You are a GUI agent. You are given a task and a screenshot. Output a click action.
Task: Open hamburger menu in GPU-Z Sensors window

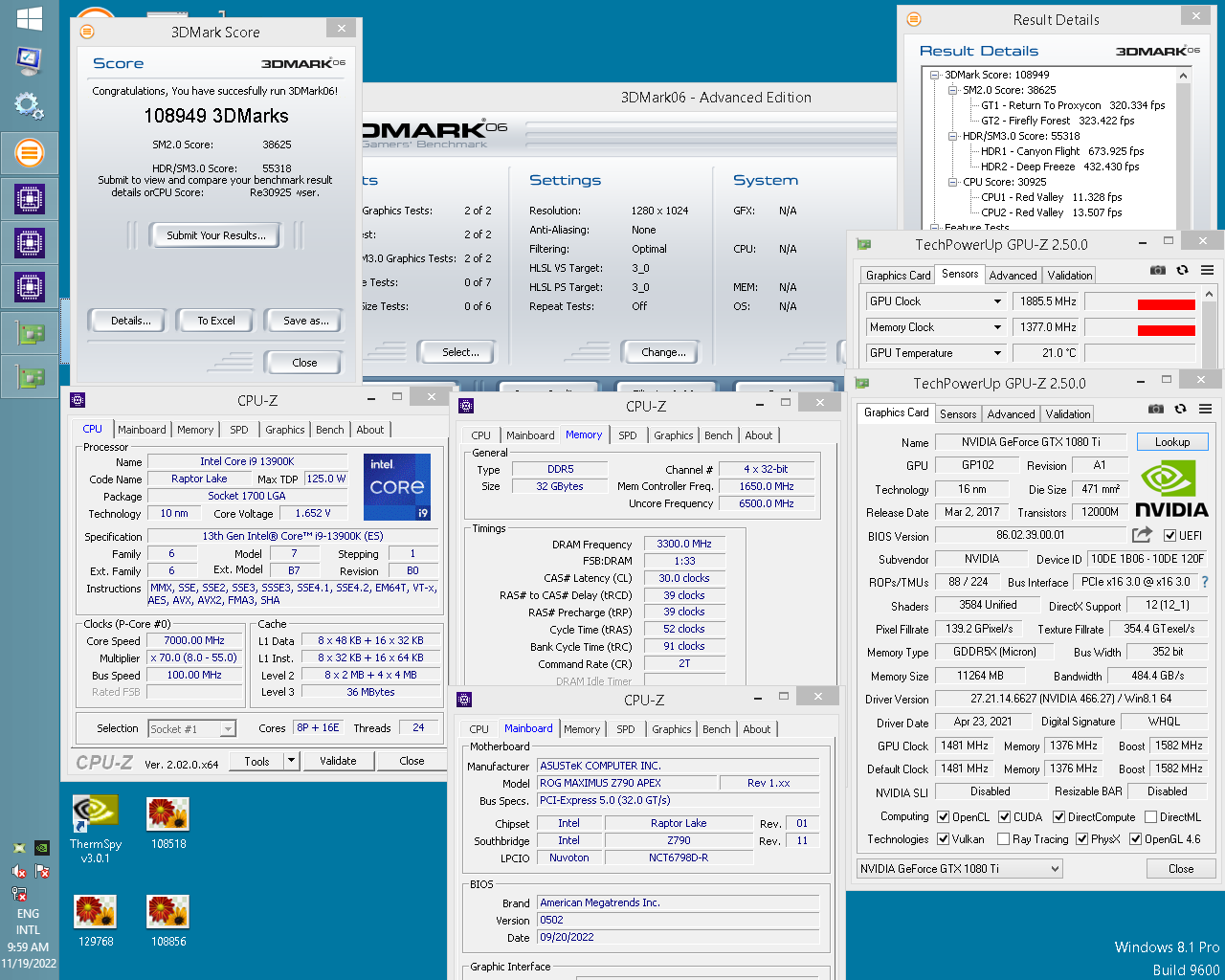click(x=1207, y=270)
